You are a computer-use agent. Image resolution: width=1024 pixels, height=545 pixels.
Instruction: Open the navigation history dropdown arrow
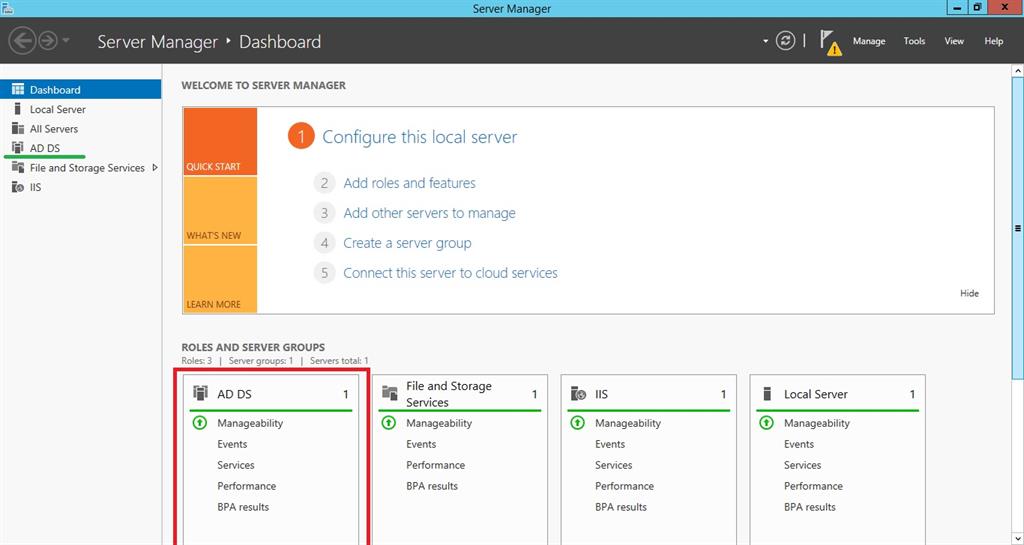point(66,41)
